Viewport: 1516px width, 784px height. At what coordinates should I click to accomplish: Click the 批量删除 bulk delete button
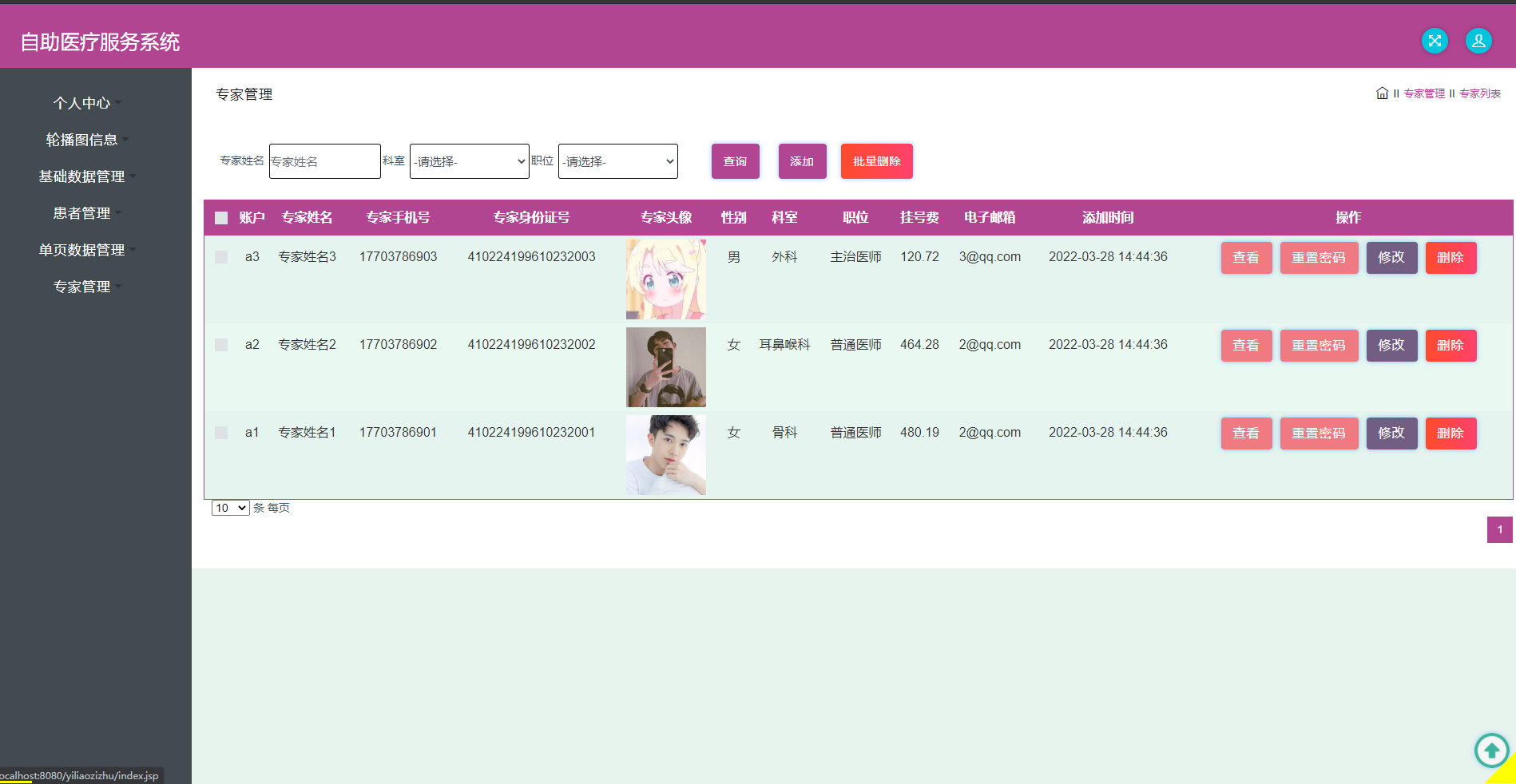coord(876,160)
